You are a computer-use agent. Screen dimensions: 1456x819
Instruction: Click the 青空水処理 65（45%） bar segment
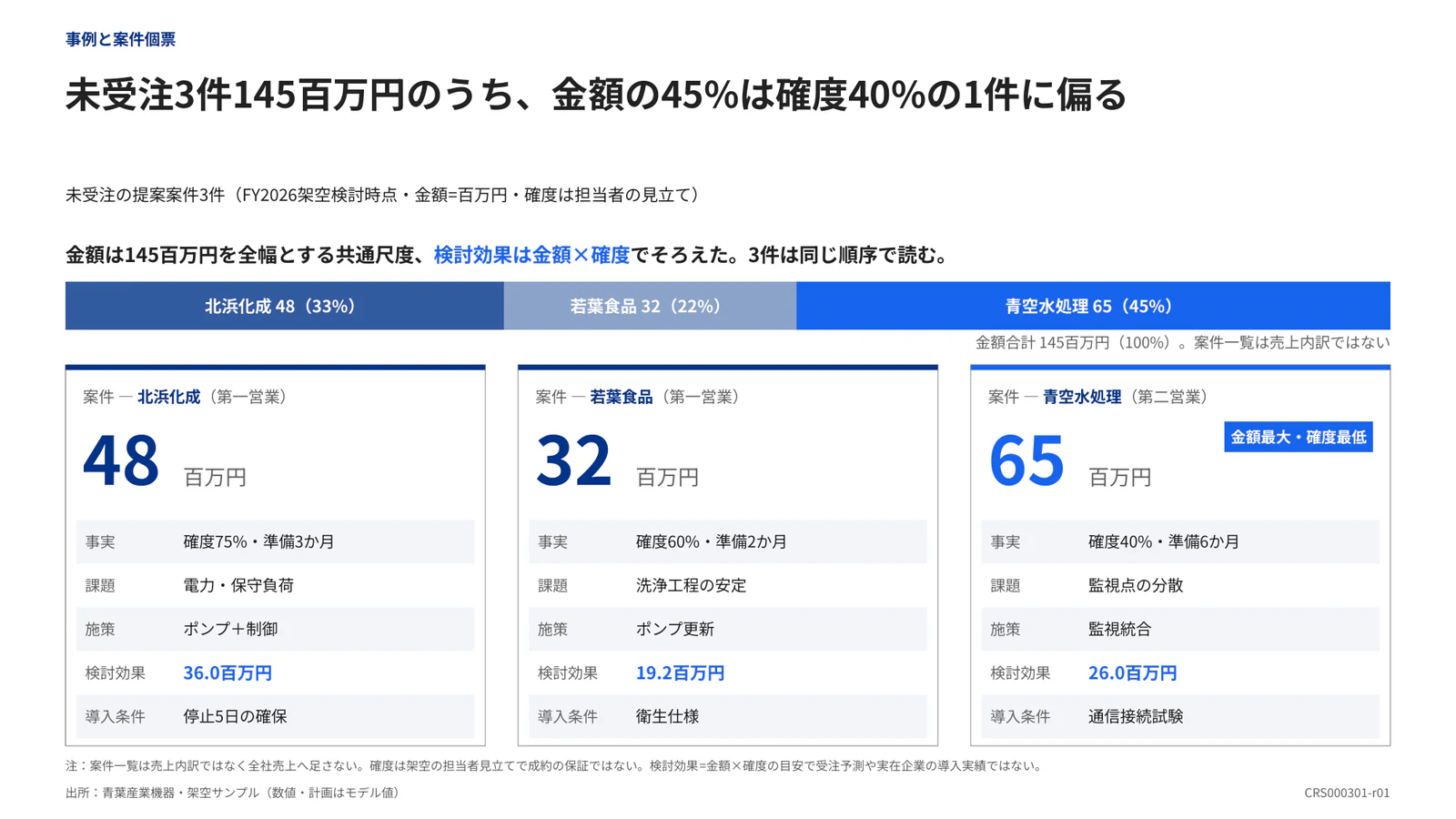[x=1093, y=306]
